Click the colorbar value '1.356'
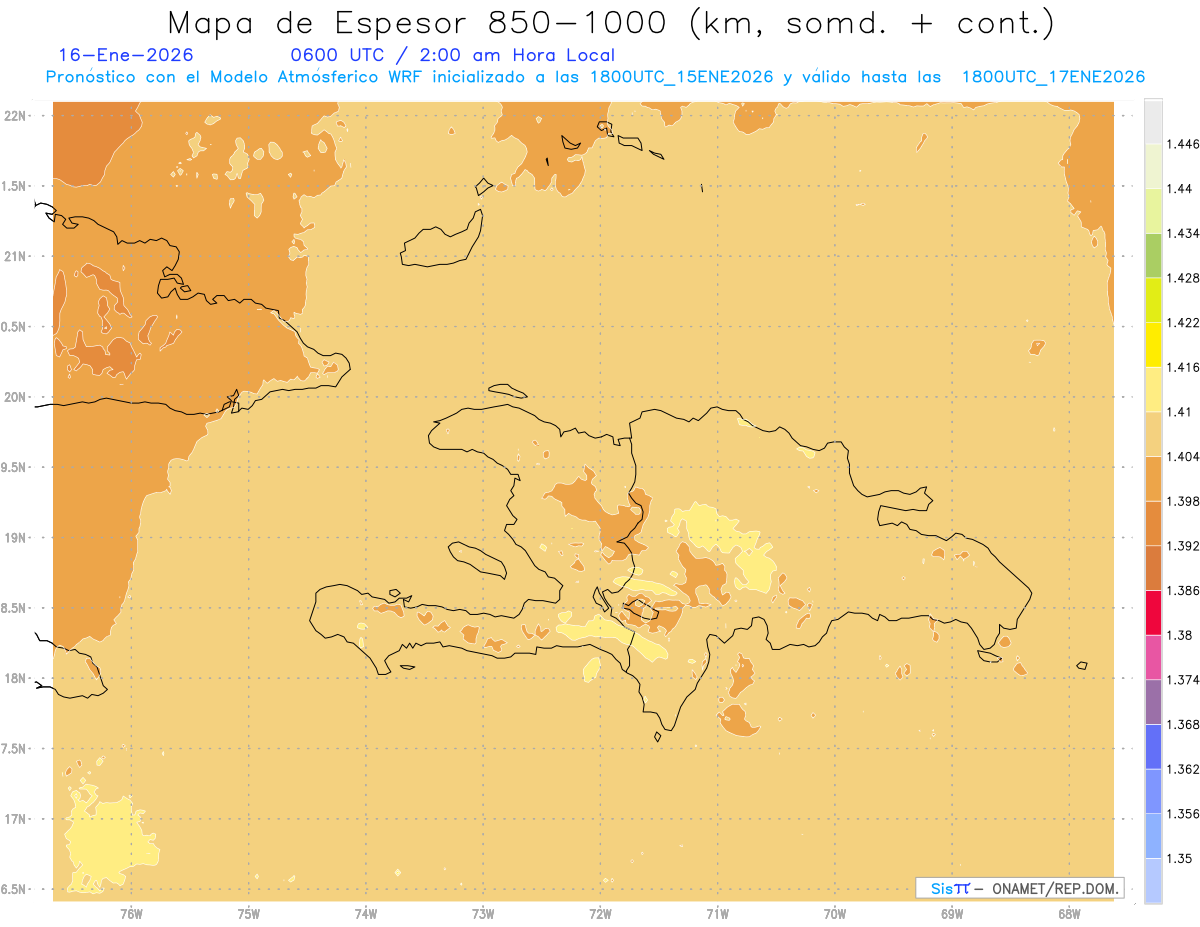 coord(1183,814)
